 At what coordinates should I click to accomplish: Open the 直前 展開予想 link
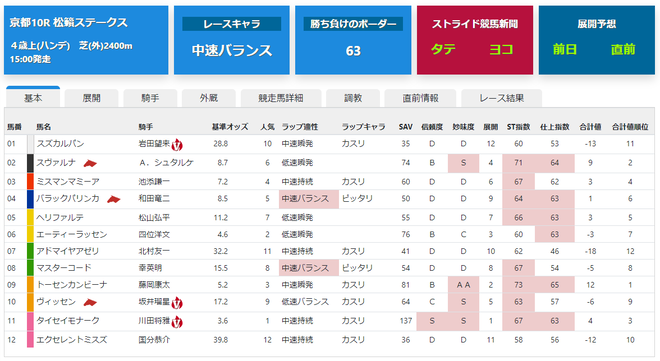coord(623,50)
